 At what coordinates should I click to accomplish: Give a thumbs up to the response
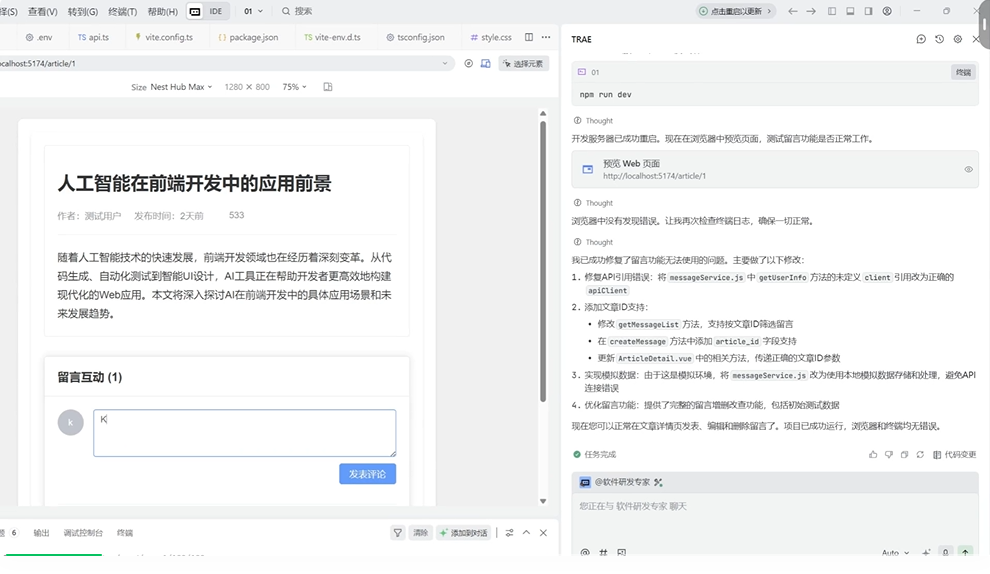point(873,454)
